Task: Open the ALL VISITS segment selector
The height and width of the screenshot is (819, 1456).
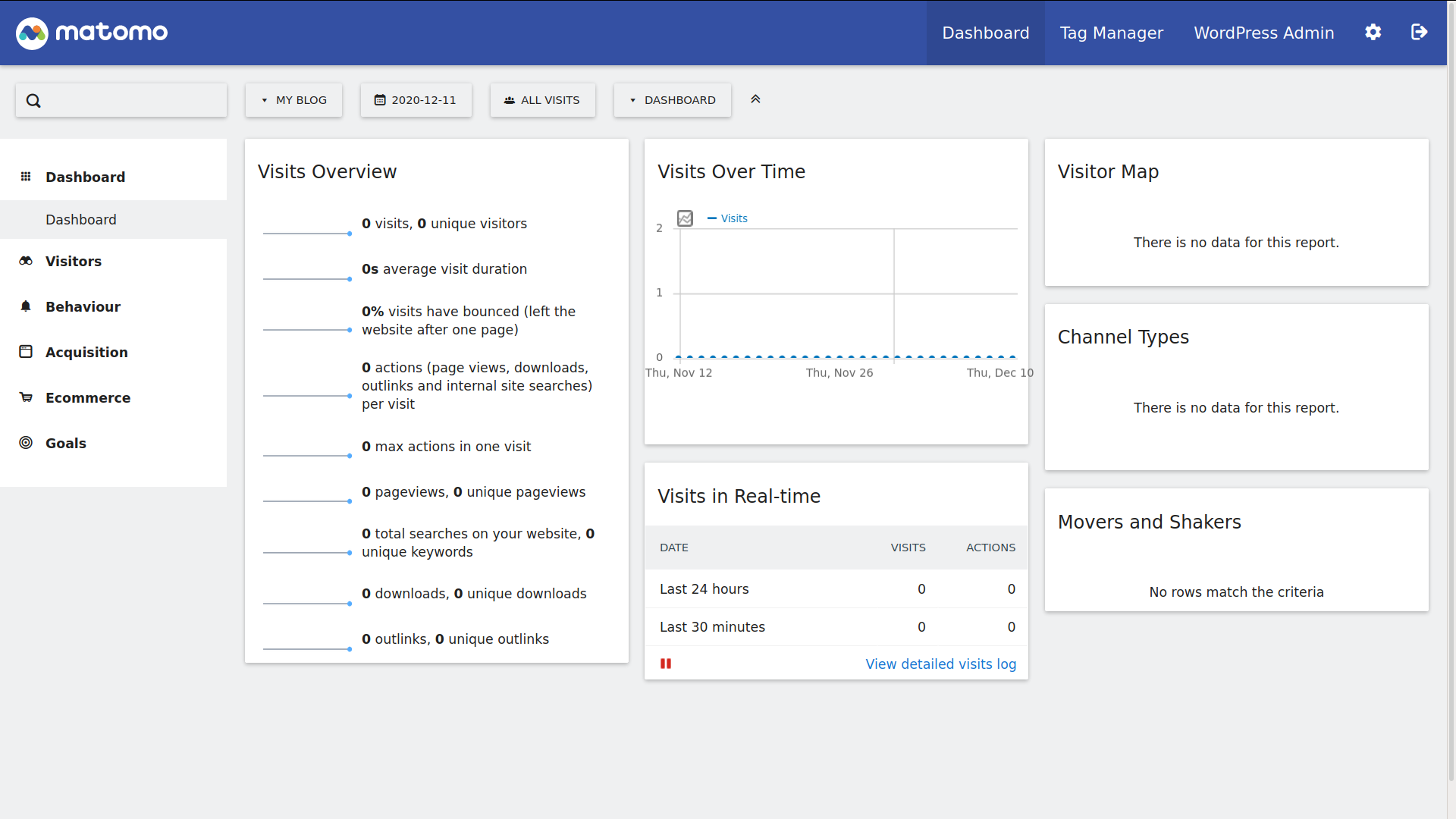Action: point(542,100)
